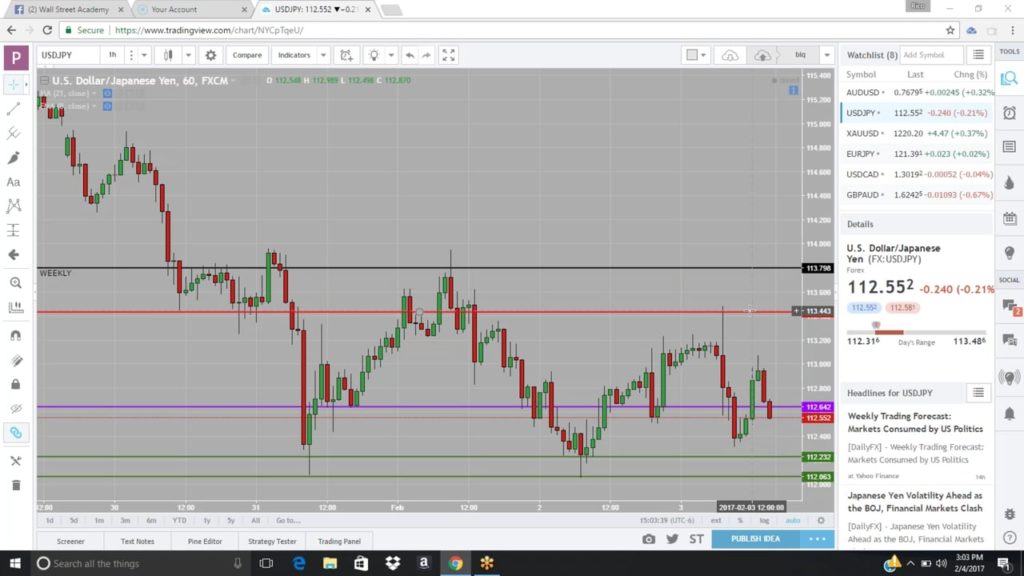Open the Text Notes tab
The image size is (1024, 576).
click(x=137, y=541)
